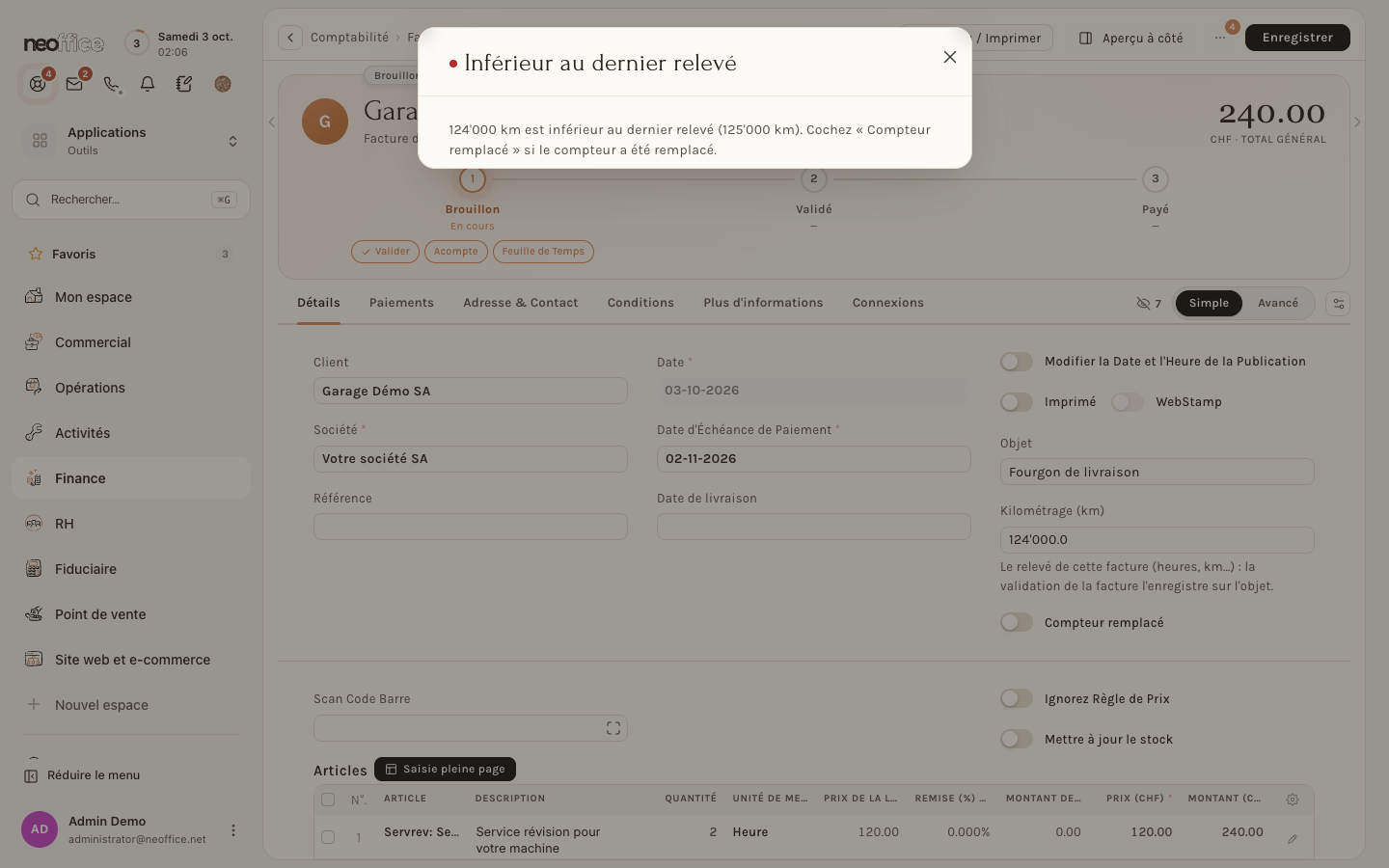1389x868 pixels.
Task: Open the three-dots more options menu
Action: point(1220,38)
